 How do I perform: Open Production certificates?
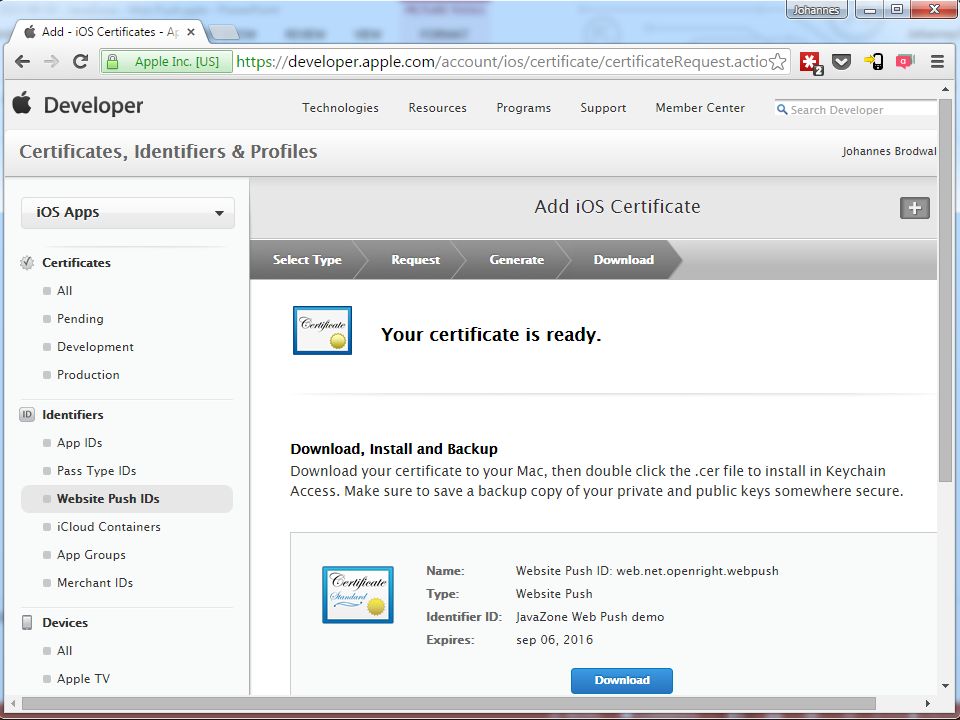(88, 375)
